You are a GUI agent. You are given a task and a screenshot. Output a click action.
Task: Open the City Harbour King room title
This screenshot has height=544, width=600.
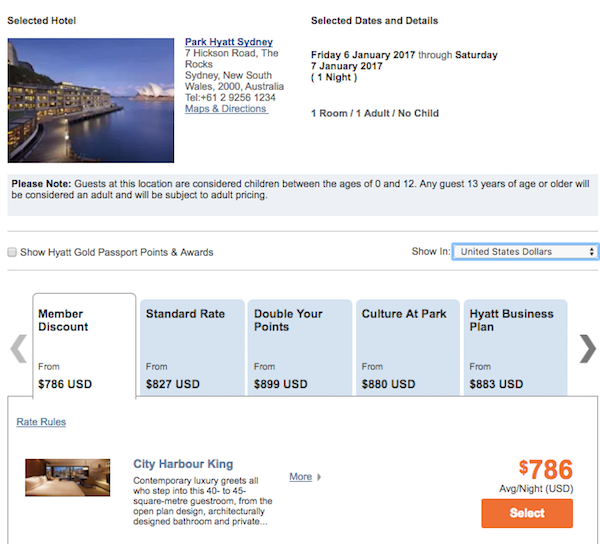[x=183, y=464]
